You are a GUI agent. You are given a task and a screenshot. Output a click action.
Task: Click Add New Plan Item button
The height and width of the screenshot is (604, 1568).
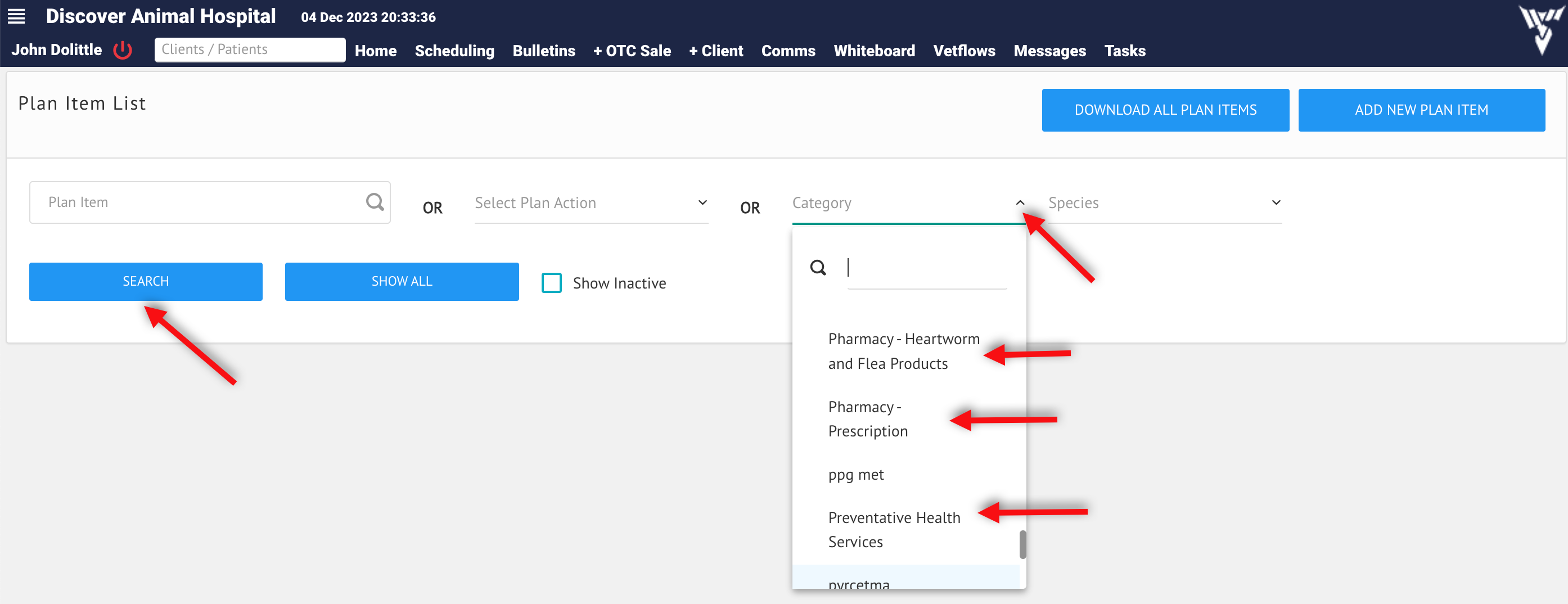click(1421, 110)
